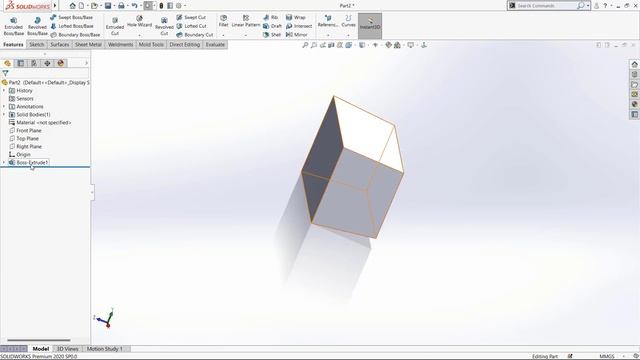The image size is (640, 360).
Task: Show the FeatureManager Design Tree tab
Action: coord(7,63)
